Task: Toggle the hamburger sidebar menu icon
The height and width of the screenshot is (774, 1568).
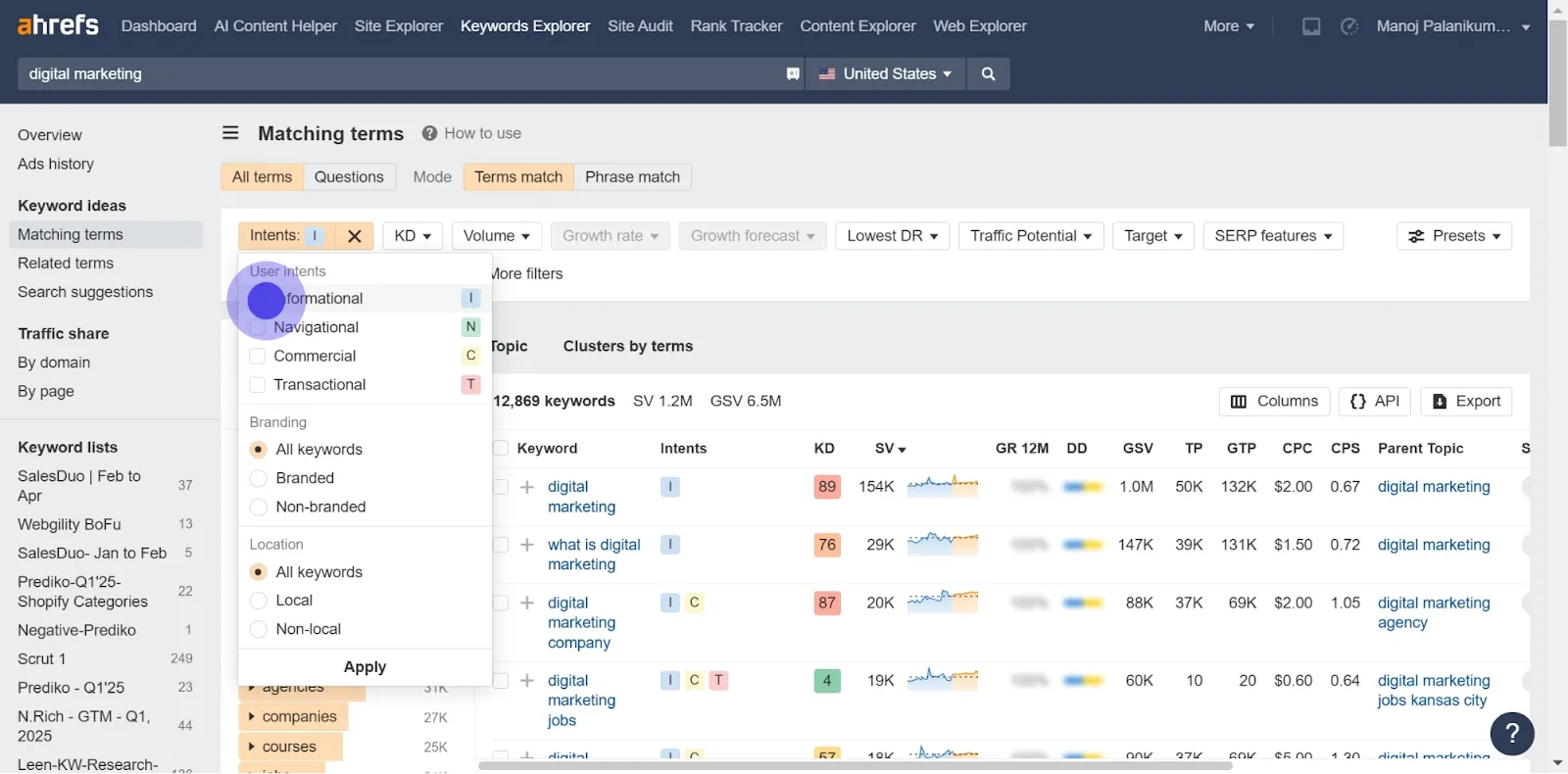Action: tap(230, 133)
